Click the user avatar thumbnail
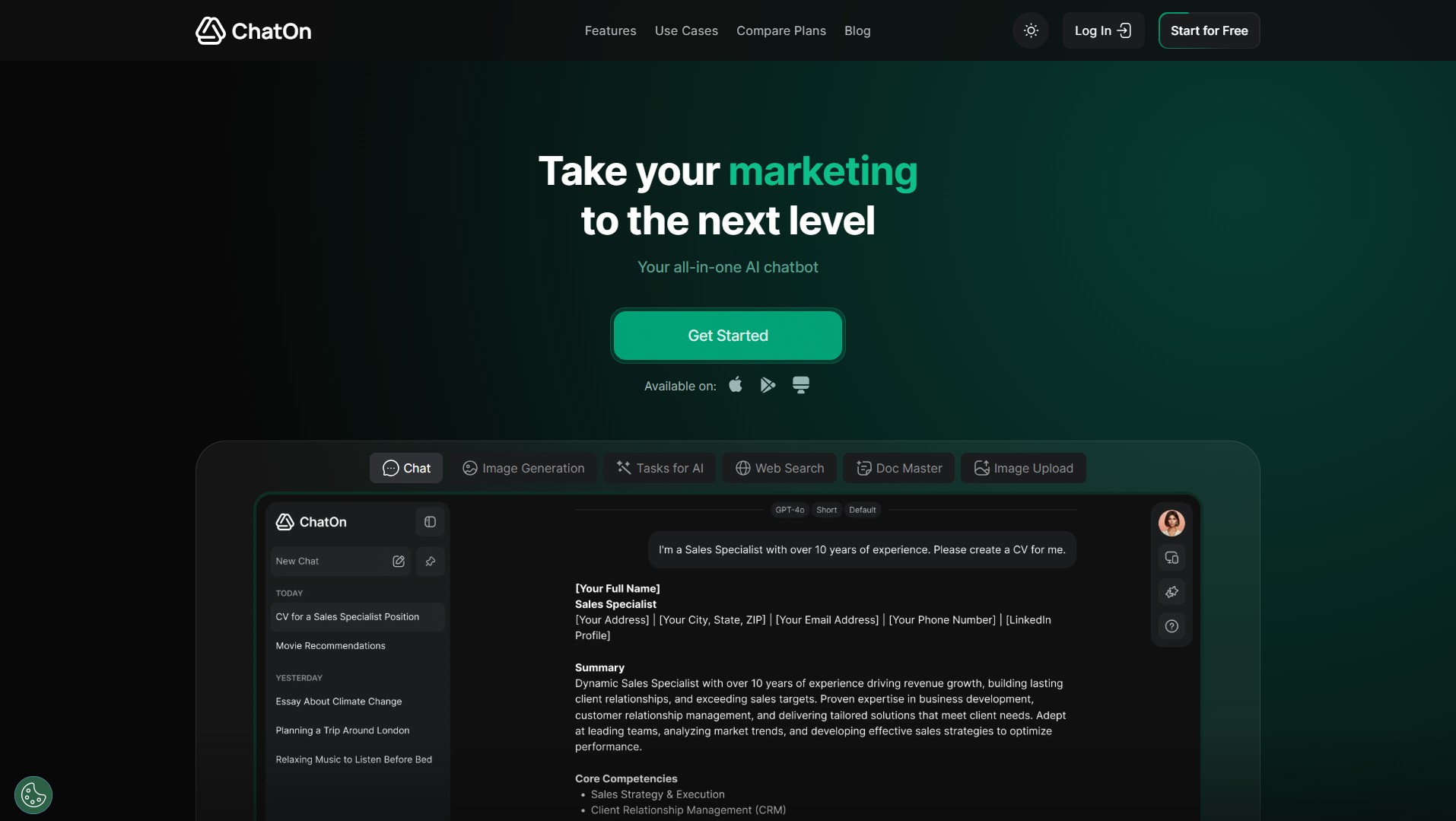1456x821 pixels. [x=1171, y=523]
